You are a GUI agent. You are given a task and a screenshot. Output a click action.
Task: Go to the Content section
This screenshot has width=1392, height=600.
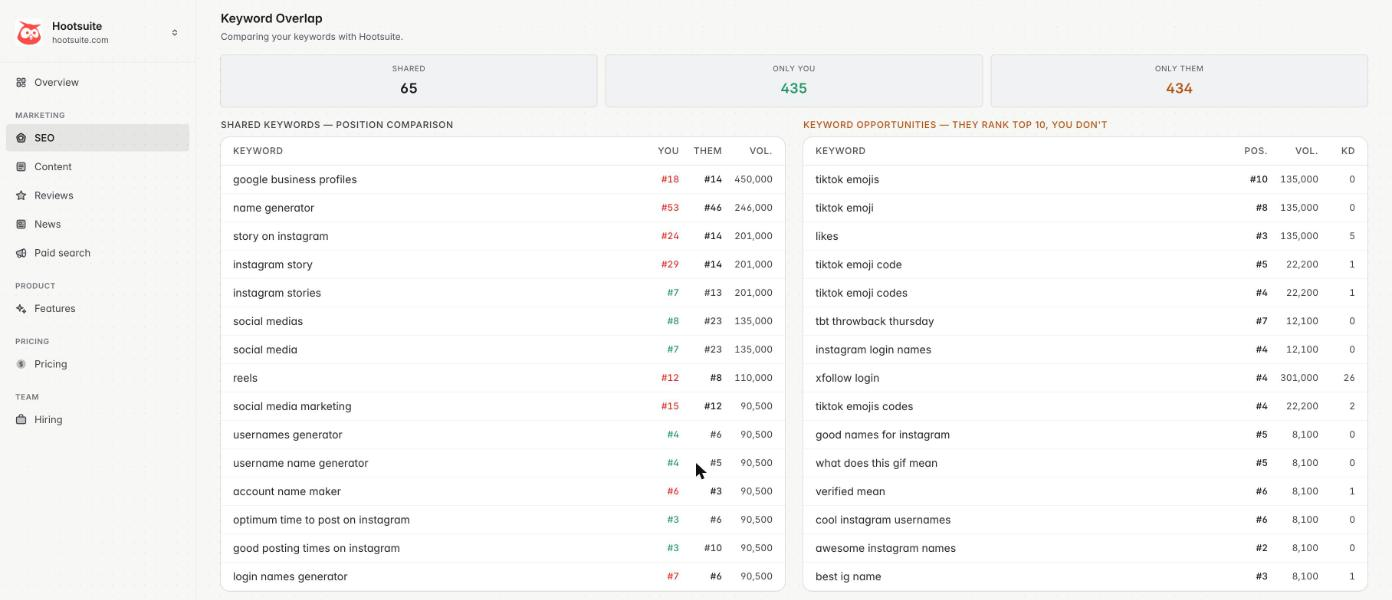(x=97, y=167)
